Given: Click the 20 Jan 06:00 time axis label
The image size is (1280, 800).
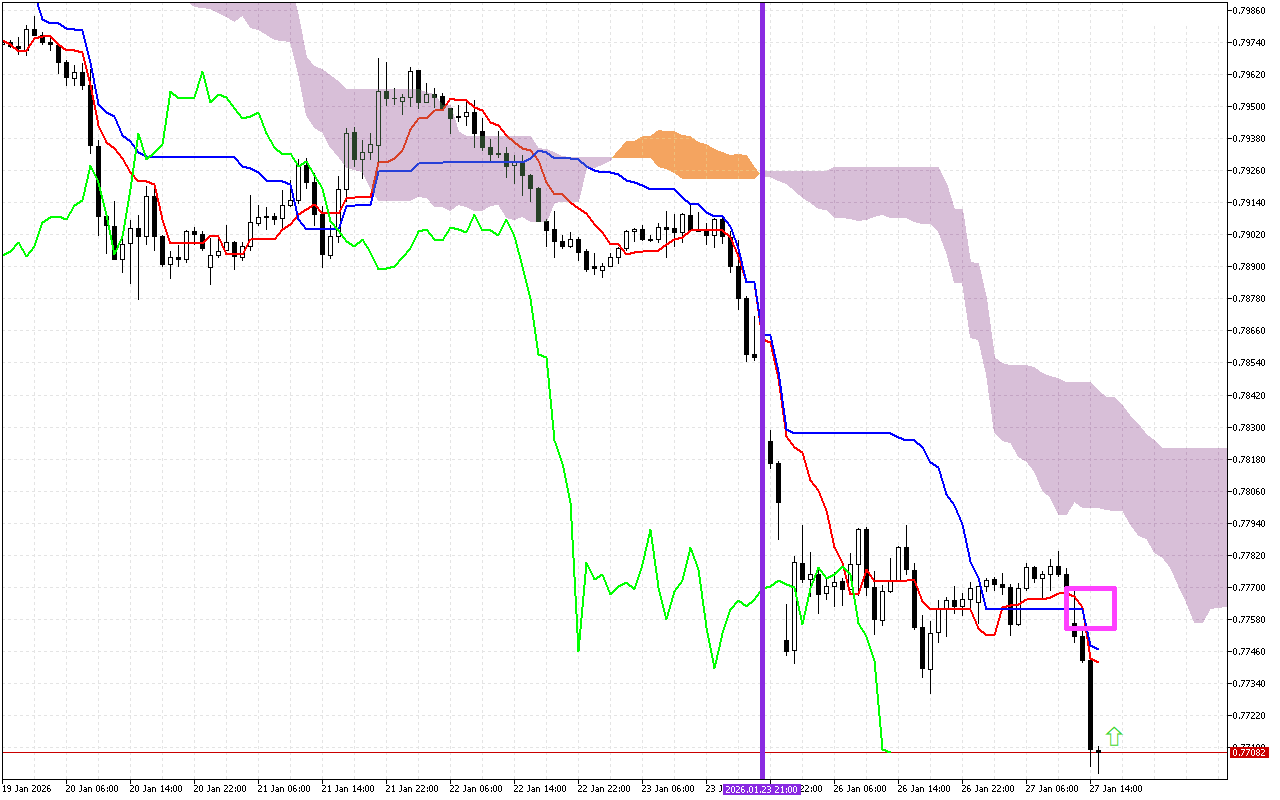Looking at the screenshot, I should coord(90,789).
